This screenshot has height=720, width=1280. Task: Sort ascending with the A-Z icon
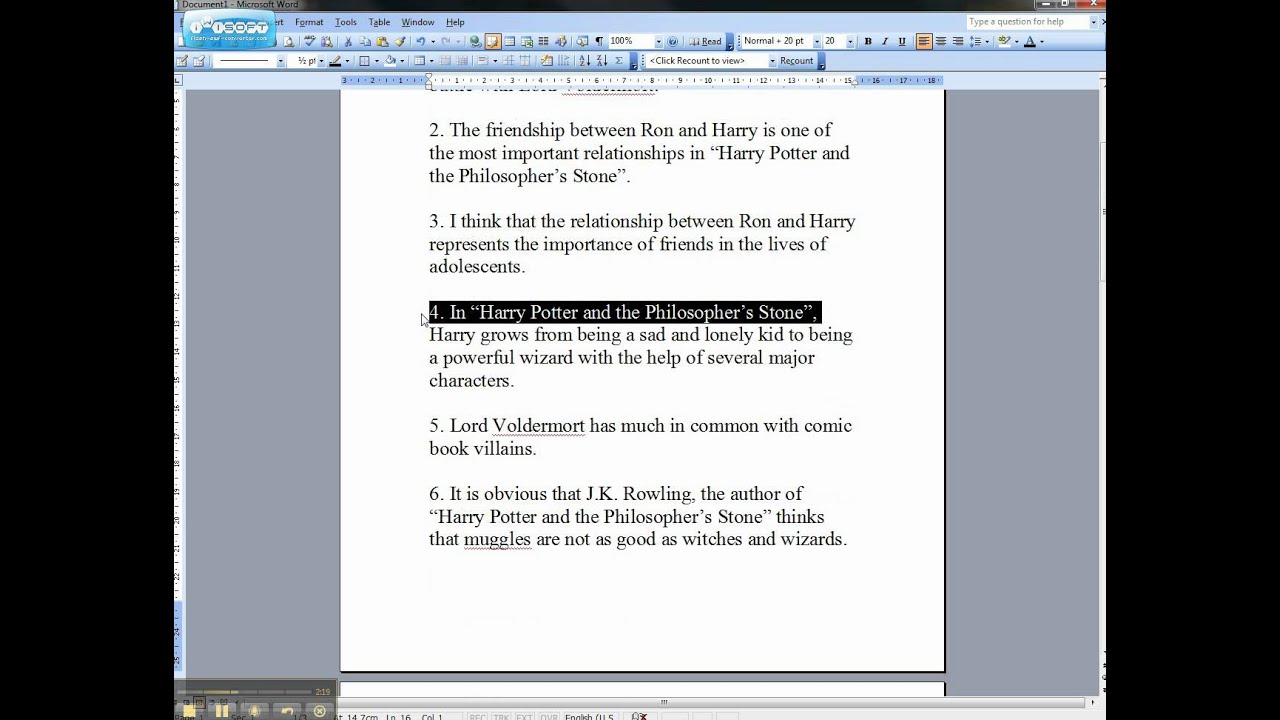[585, 61]
